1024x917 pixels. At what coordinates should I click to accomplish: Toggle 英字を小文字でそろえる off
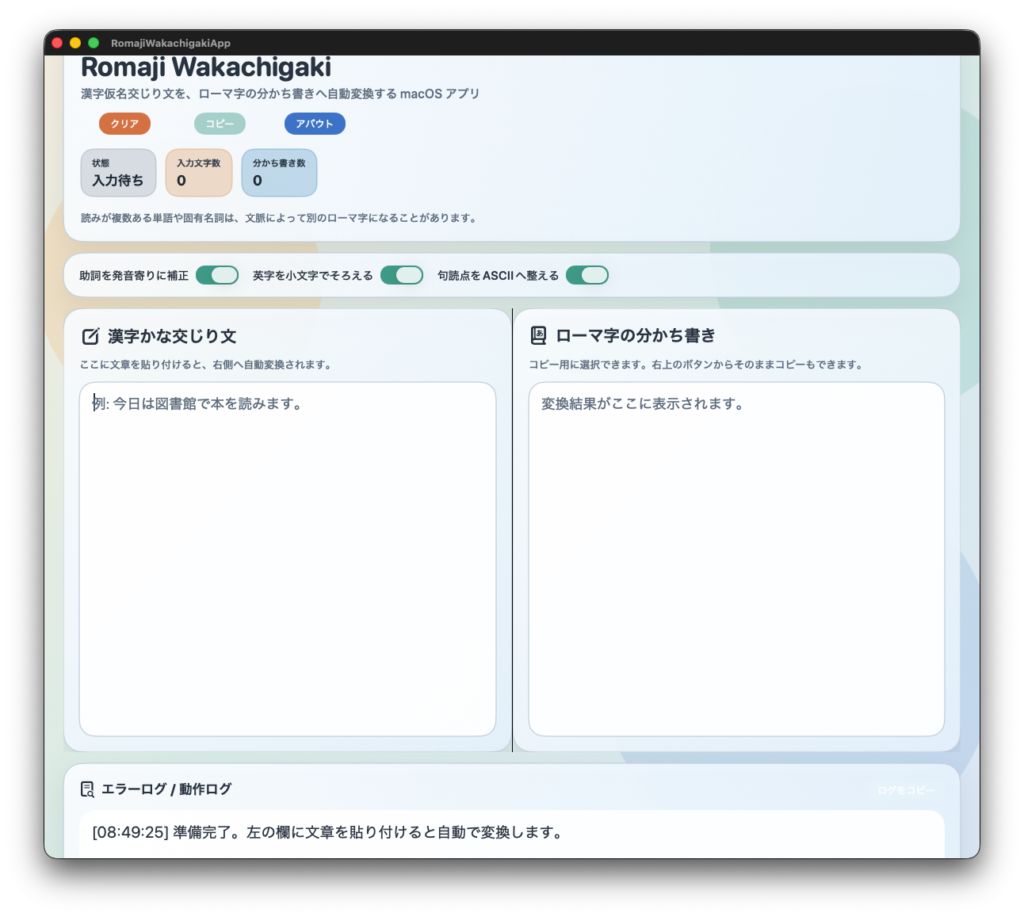point(401,275)
